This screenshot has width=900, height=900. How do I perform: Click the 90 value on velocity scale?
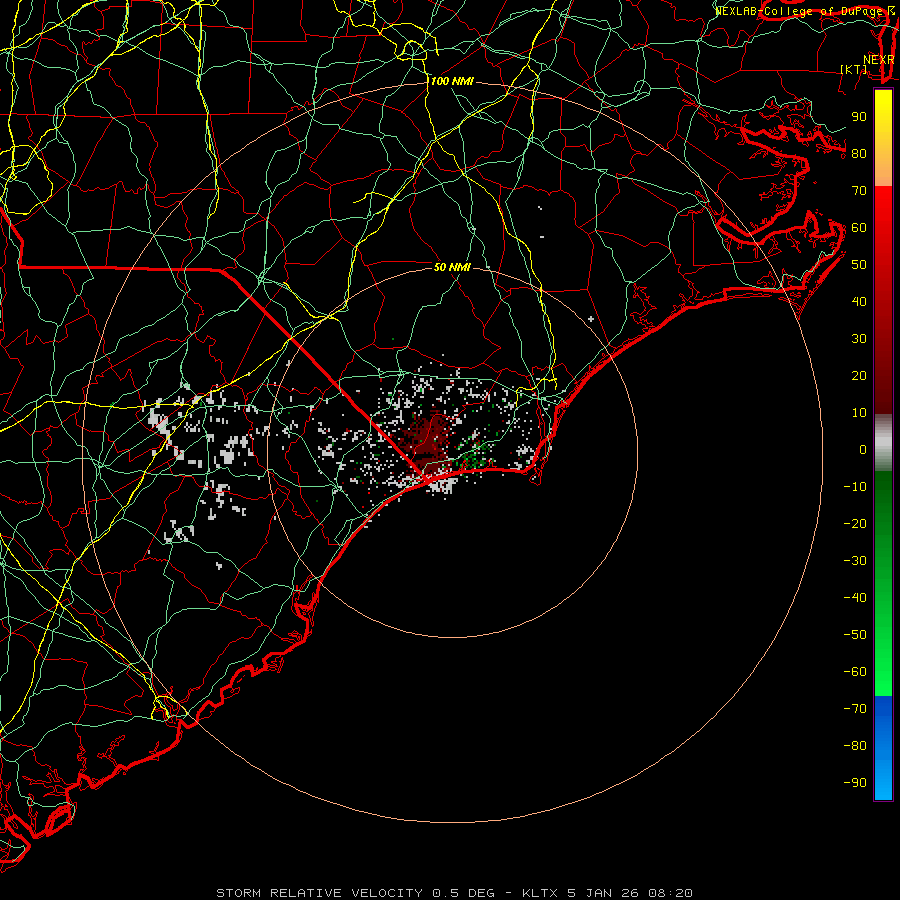tap(859, 117)
